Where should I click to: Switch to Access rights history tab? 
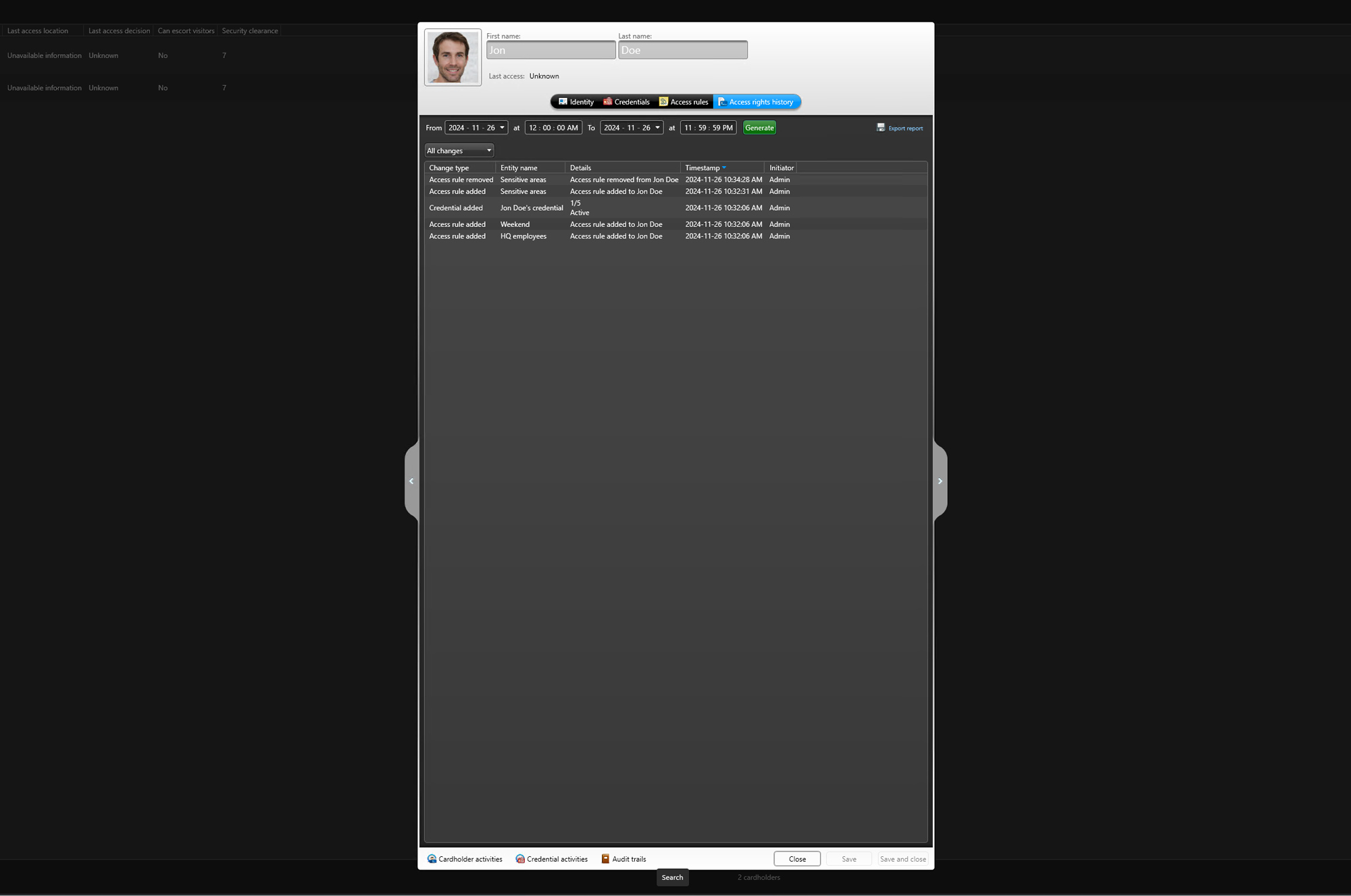coord(757,102)
